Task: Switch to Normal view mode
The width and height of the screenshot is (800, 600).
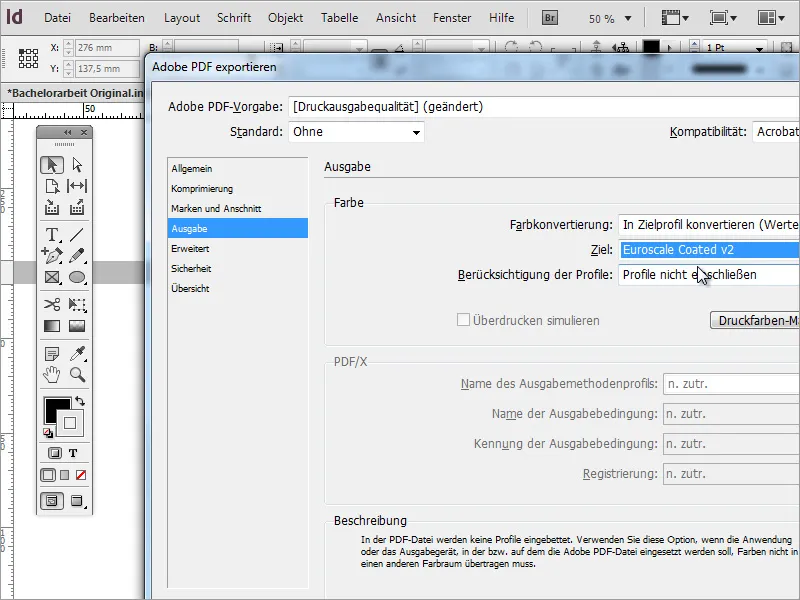Action: pos(52,501)
